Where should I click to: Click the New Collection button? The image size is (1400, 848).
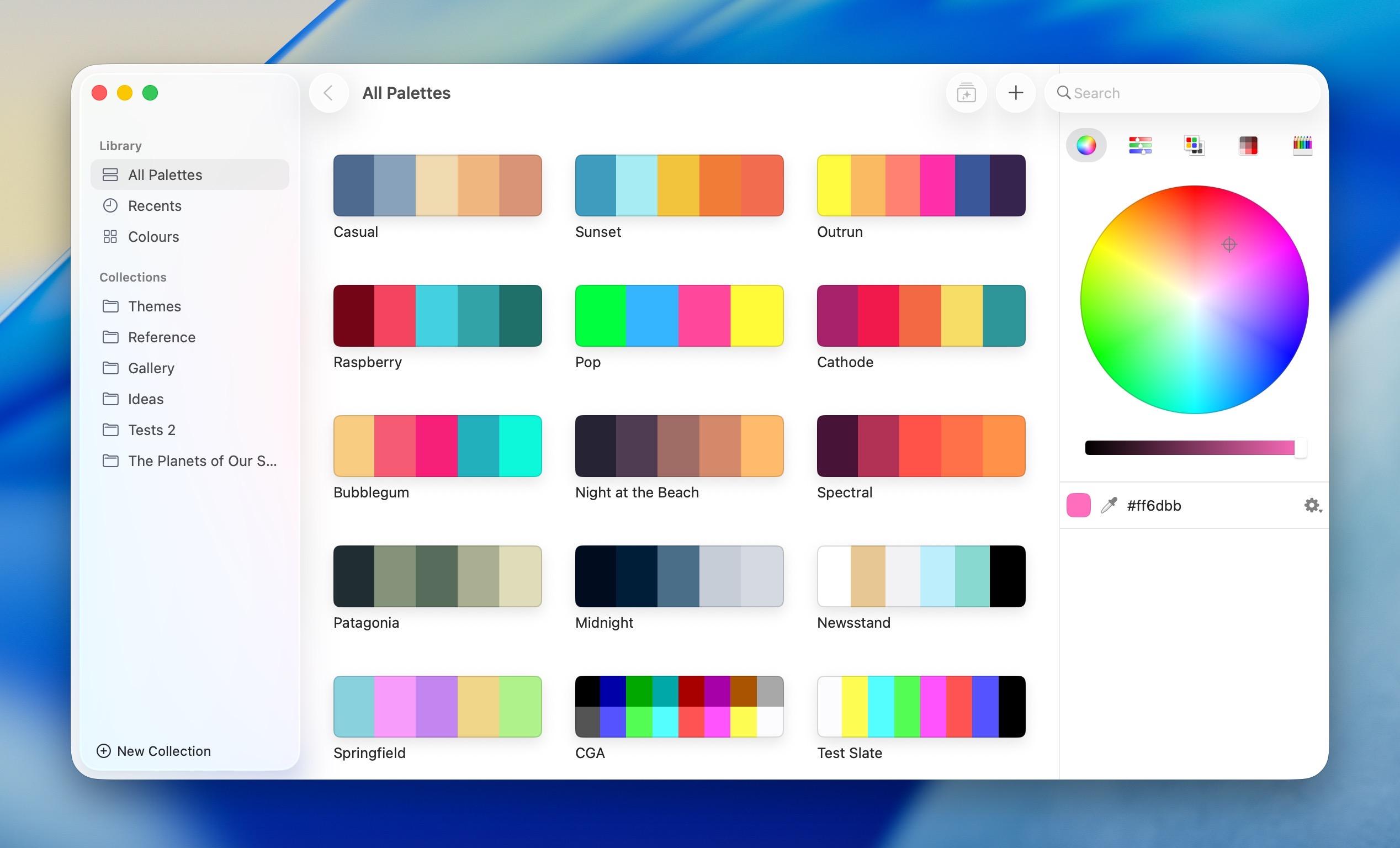pos(153,751)
